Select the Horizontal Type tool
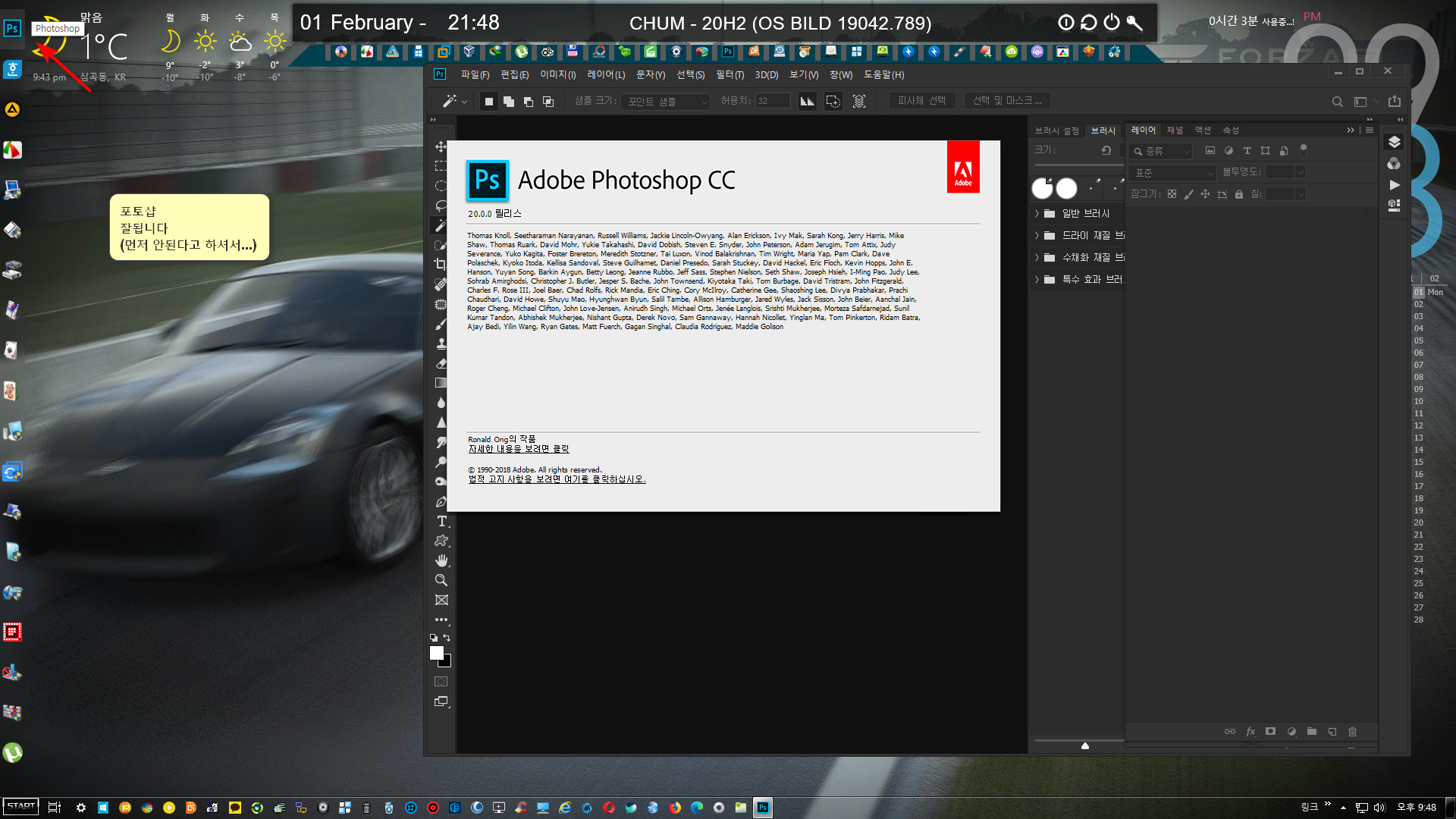The width and height of the screenshot is (1456, 819). click(x=441, y=521)
